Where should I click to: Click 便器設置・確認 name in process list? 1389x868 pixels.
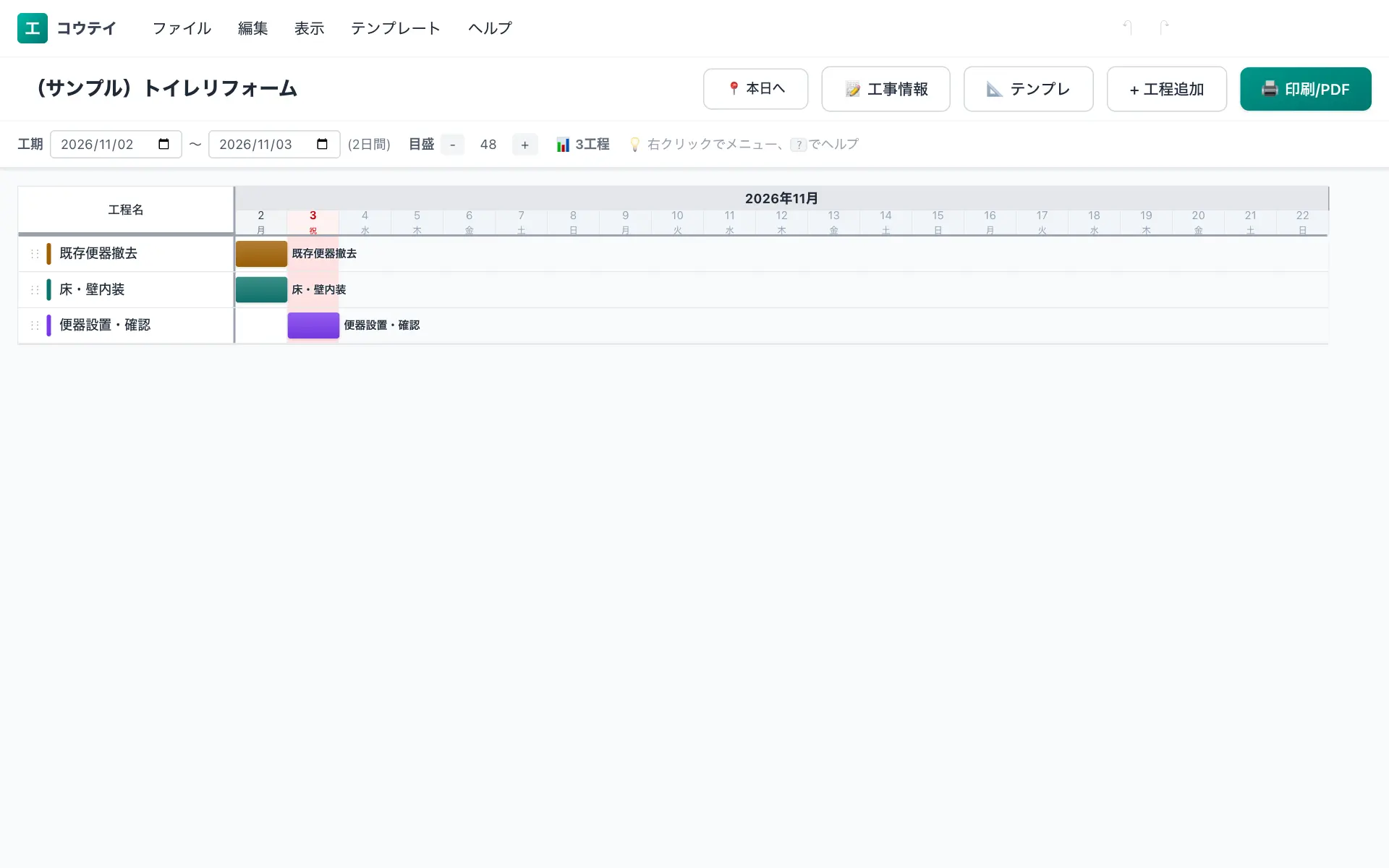105,325
